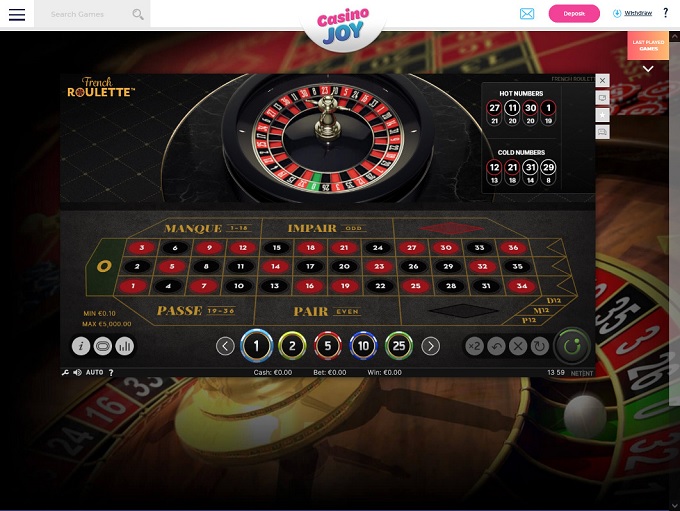Image resolution: width=680 pixels, height=511 pixels.
Task: Bet on the red diamond
Action: click(x=451, y=228)
